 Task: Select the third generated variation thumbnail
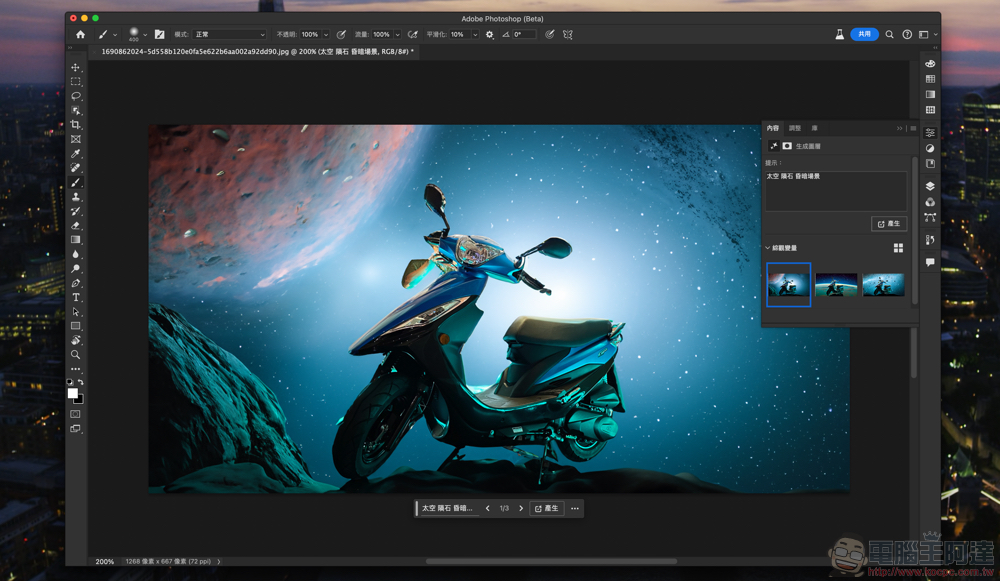tap(883, 284)
